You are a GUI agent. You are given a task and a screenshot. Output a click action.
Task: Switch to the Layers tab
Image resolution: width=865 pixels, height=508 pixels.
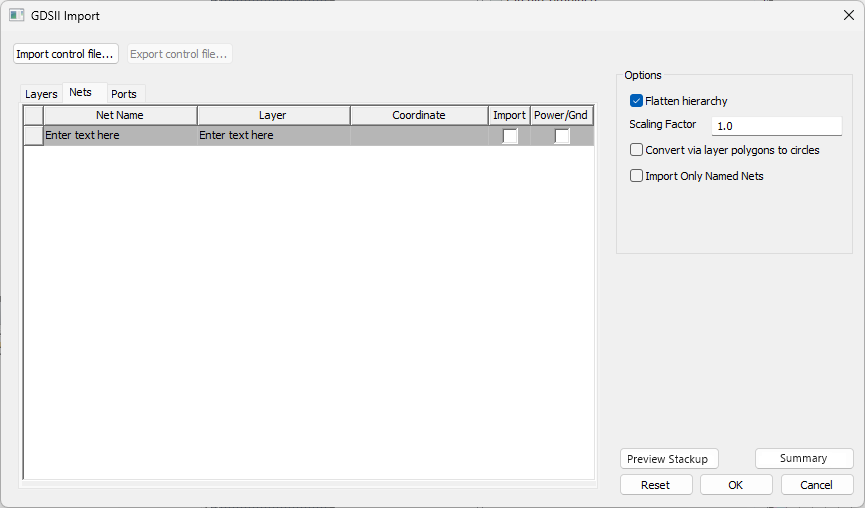tap(41, 94)
